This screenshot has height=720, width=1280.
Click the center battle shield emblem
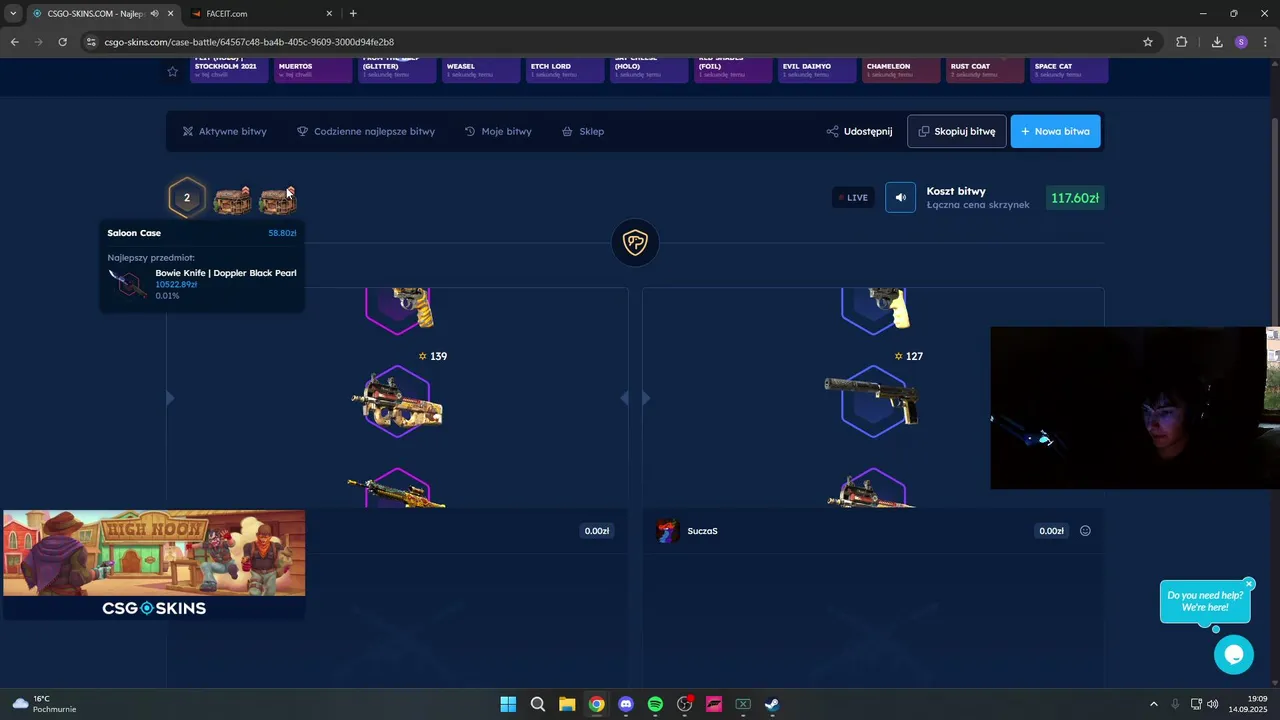635,242
